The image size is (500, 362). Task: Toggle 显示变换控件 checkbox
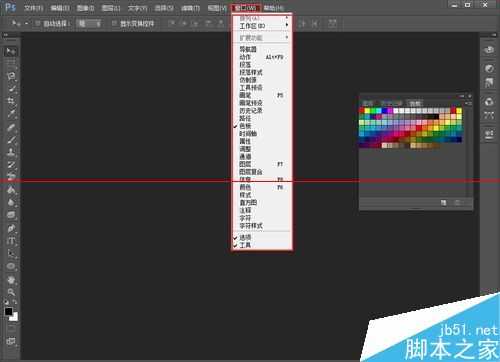click(114, 23)
